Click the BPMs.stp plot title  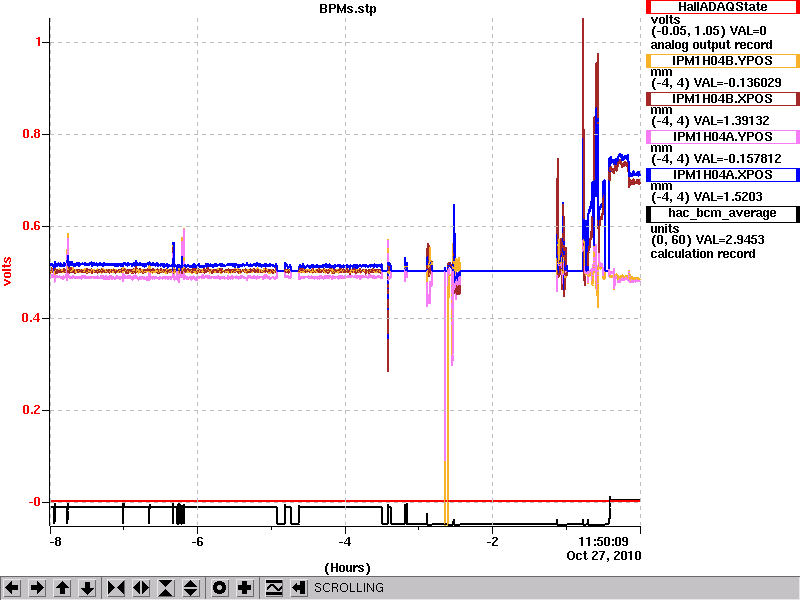[348, 9]
